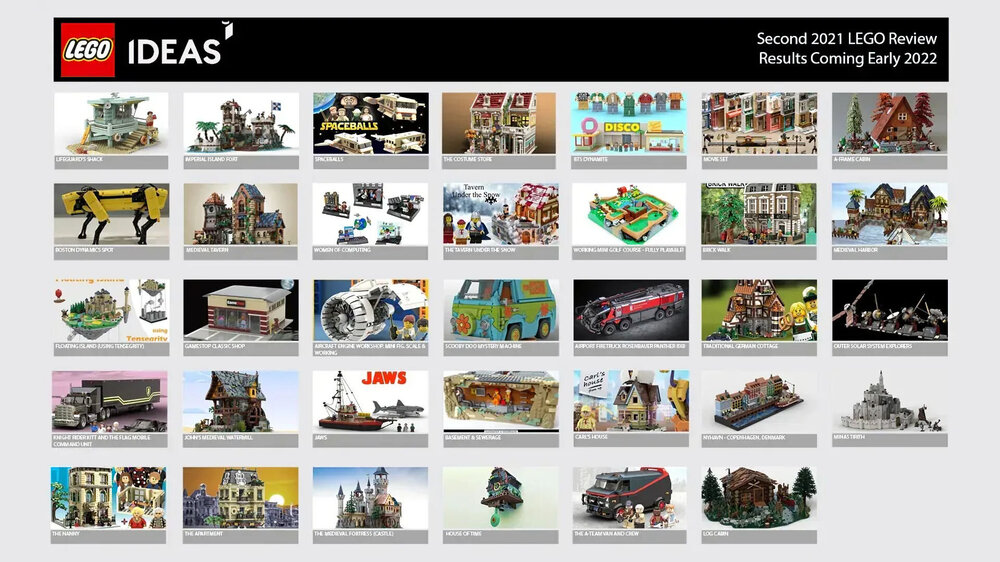The height and width of the screenshot is (562, 1000).
Task: Open the Movie Set thumbnail
Action: pos(759,124)
